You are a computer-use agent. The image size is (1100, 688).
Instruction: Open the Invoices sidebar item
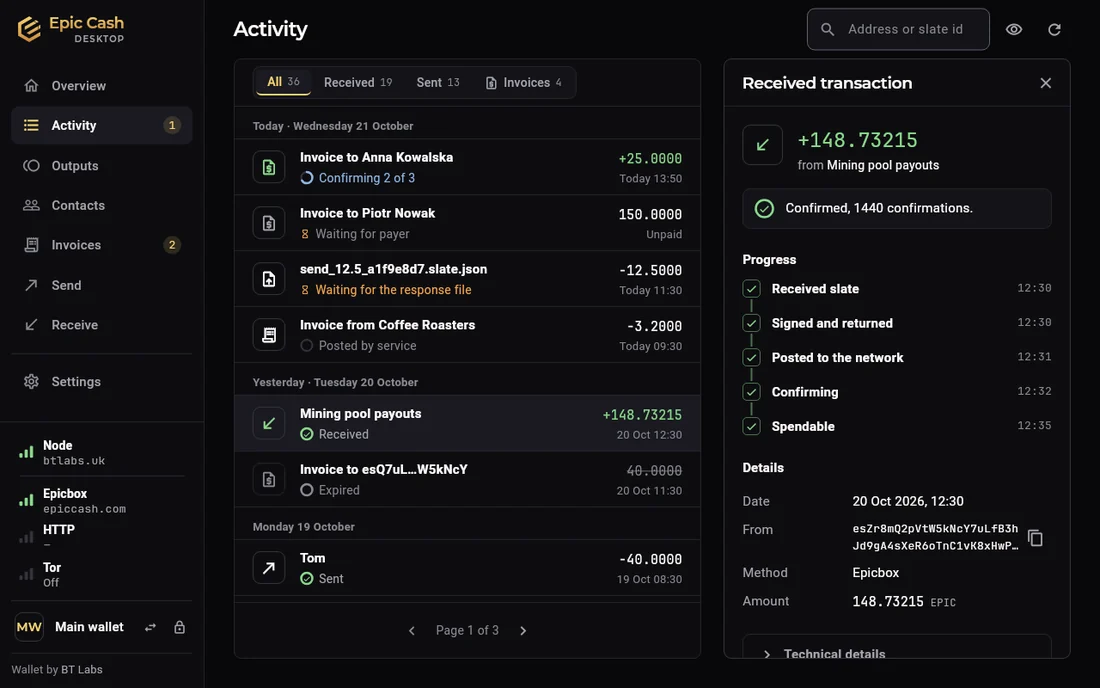tap(102, 245)
